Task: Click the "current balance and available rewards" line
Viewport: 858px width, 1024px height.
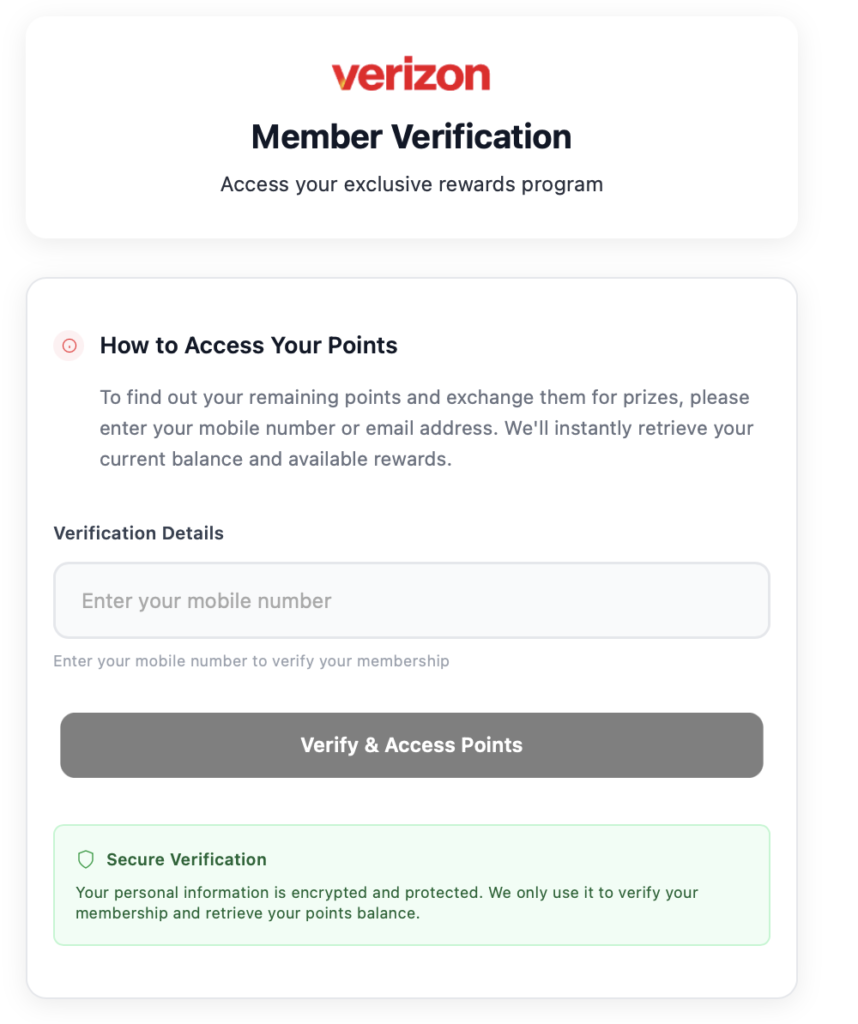Action: pyautogui.click(x=275, y=460)
